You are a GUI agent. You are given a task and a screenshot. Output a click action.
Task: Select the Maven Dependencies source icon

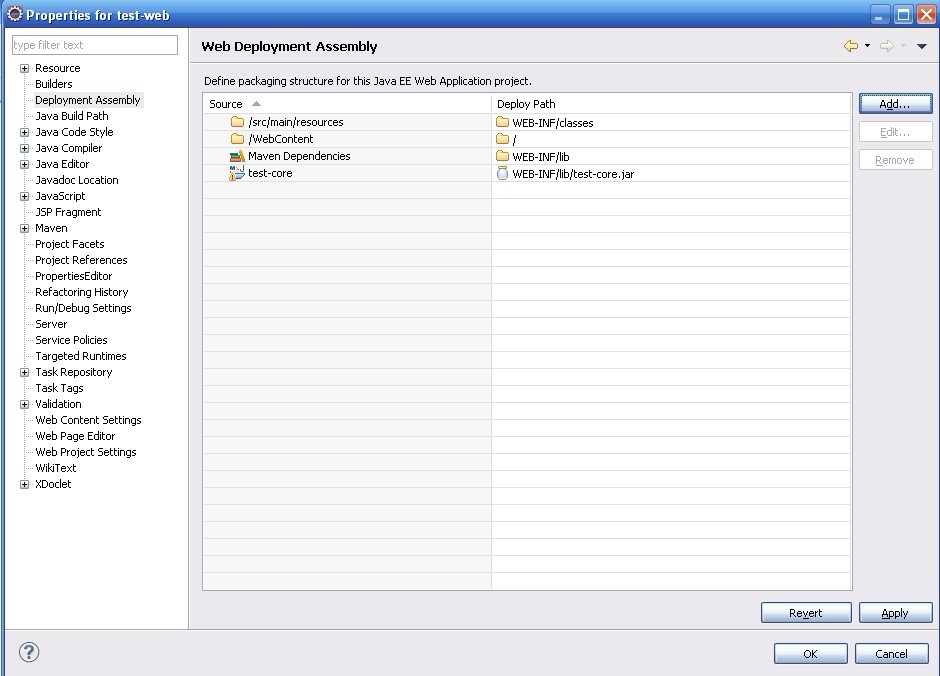click(x=237, y=156)
